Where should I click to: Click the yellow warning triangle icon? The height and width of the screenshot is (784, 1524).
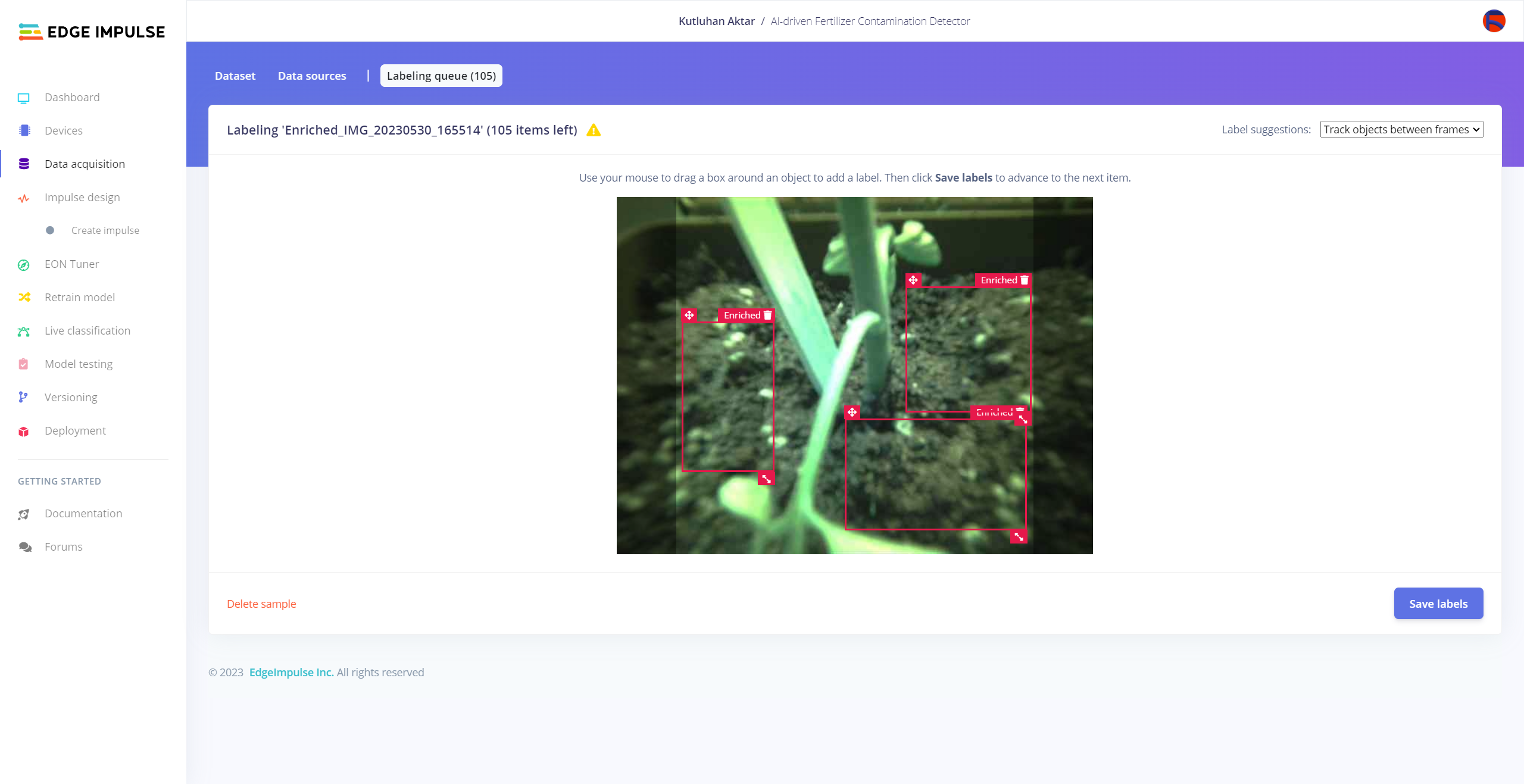tap(594, 130)
